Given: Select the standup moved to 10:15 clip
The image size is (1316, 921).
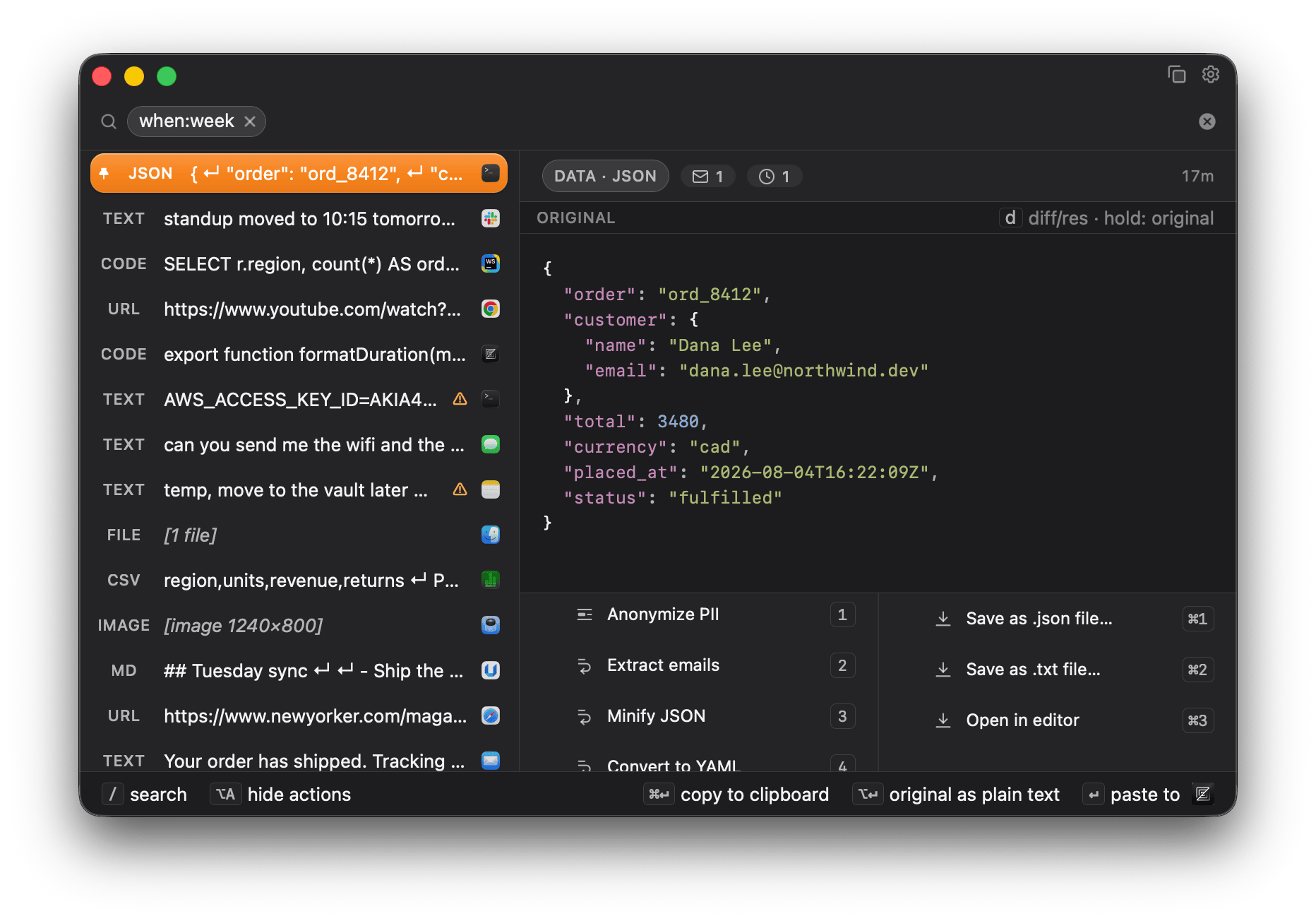Looking at the screenshot, I should [299, 218].
